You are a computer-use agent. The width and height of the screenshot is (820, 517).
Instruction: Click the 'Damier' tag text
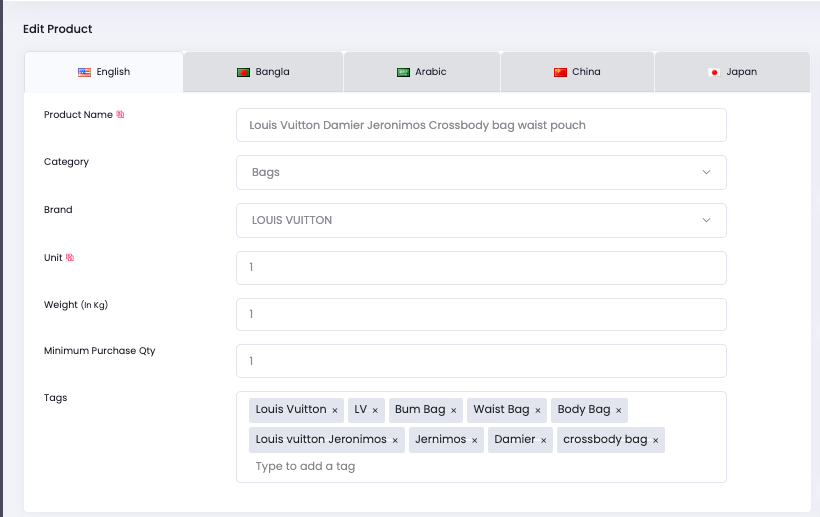[x=515, y=439]
